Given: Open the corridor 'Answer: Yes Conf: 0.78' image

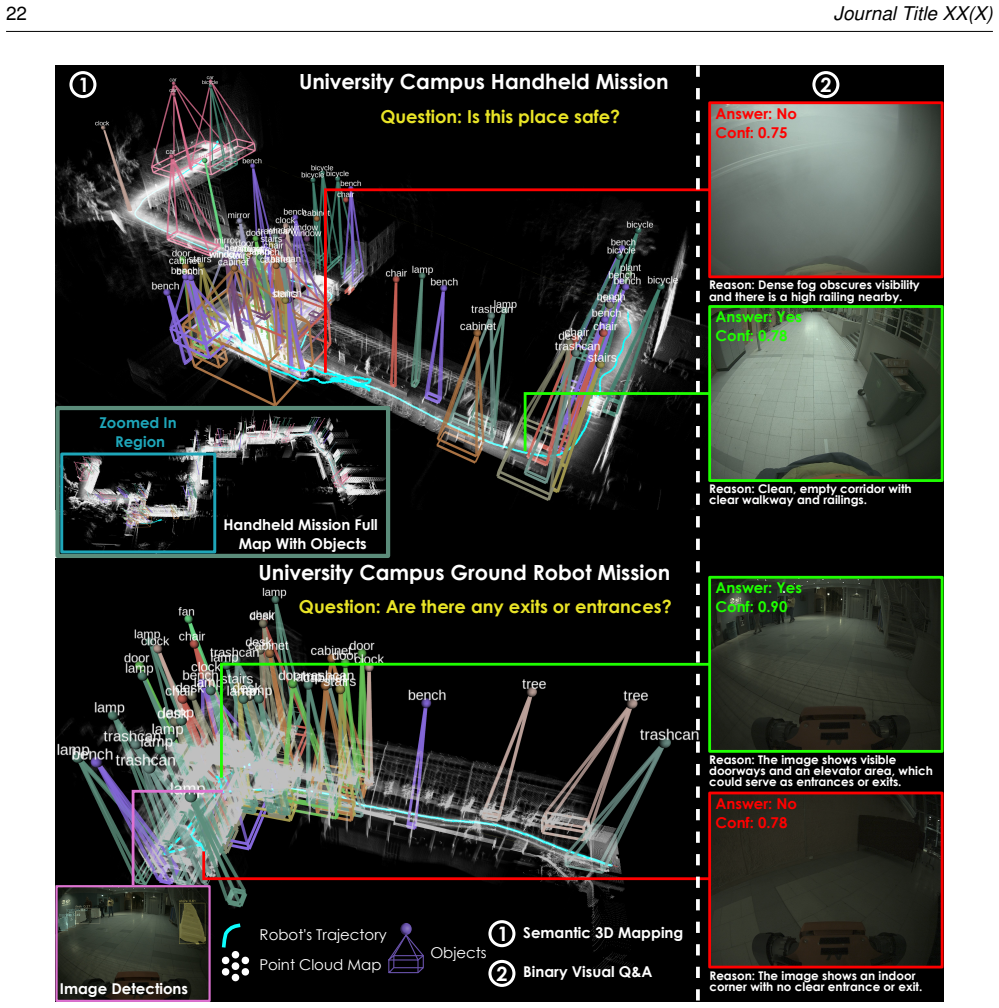Looking at the screenshot, I should (825, 393).
